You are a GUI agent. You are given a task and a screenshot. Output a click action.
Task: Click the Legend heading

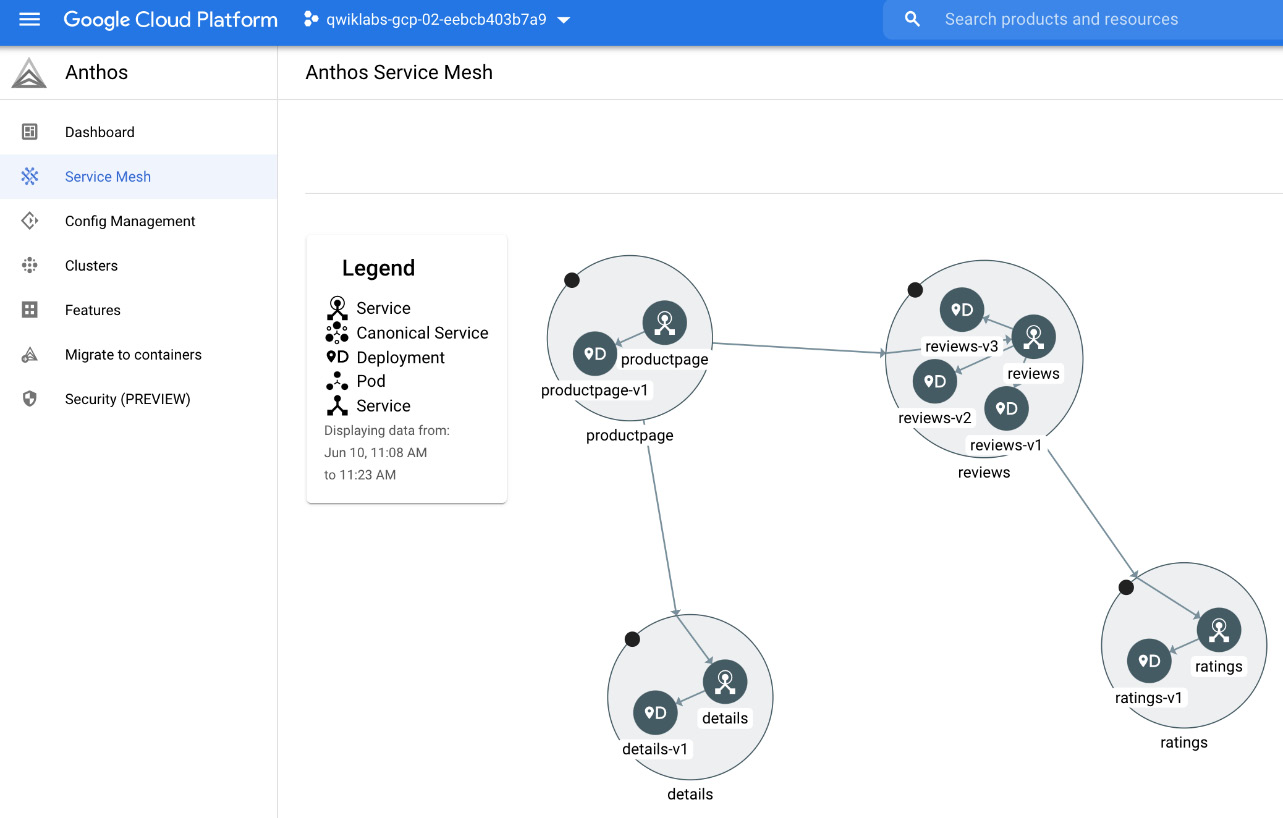pos(378,268)
